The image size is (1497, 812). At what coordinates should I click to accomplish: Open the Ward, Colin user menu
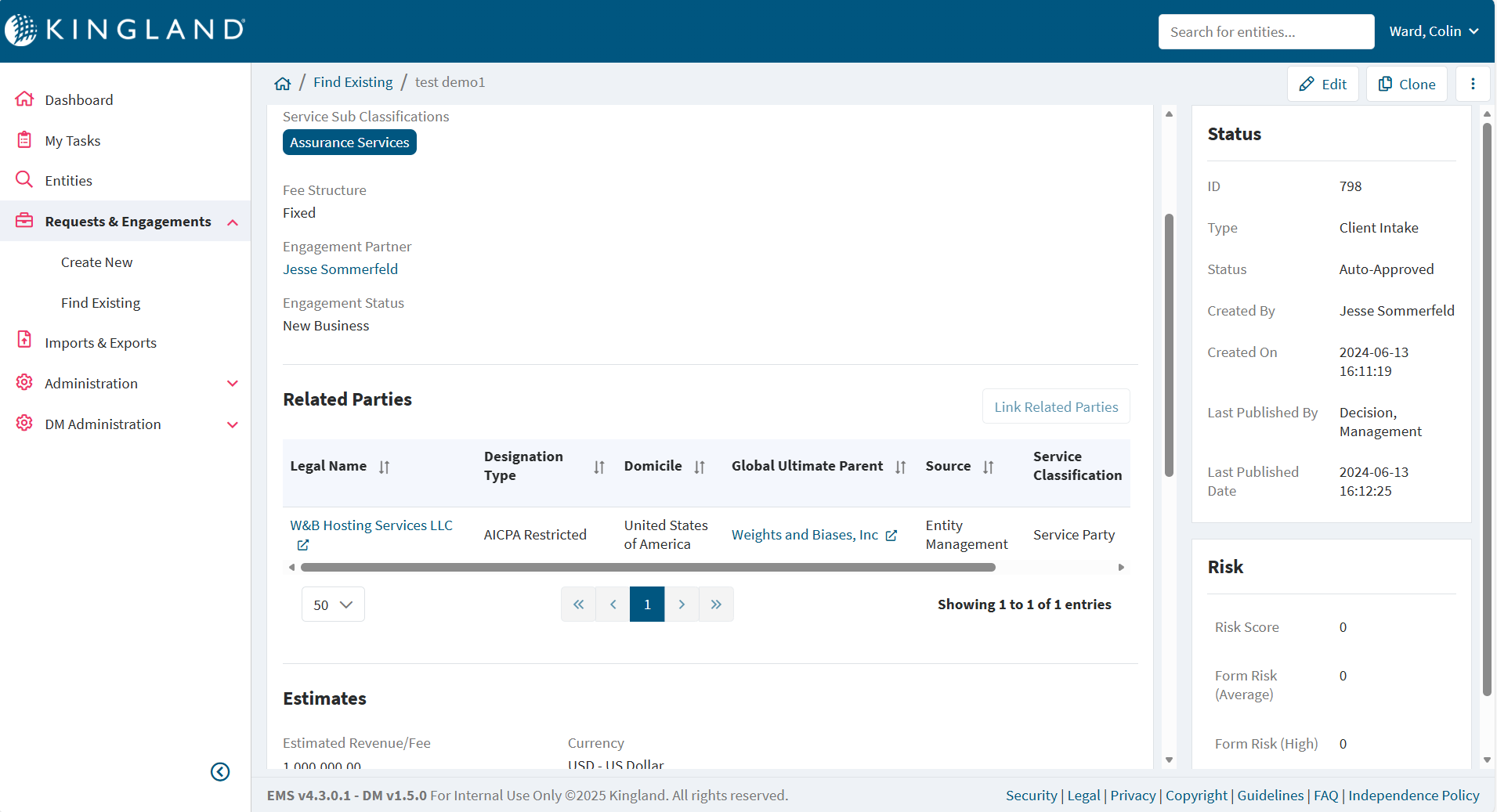pyautogui.click(x=1434, y=31)
